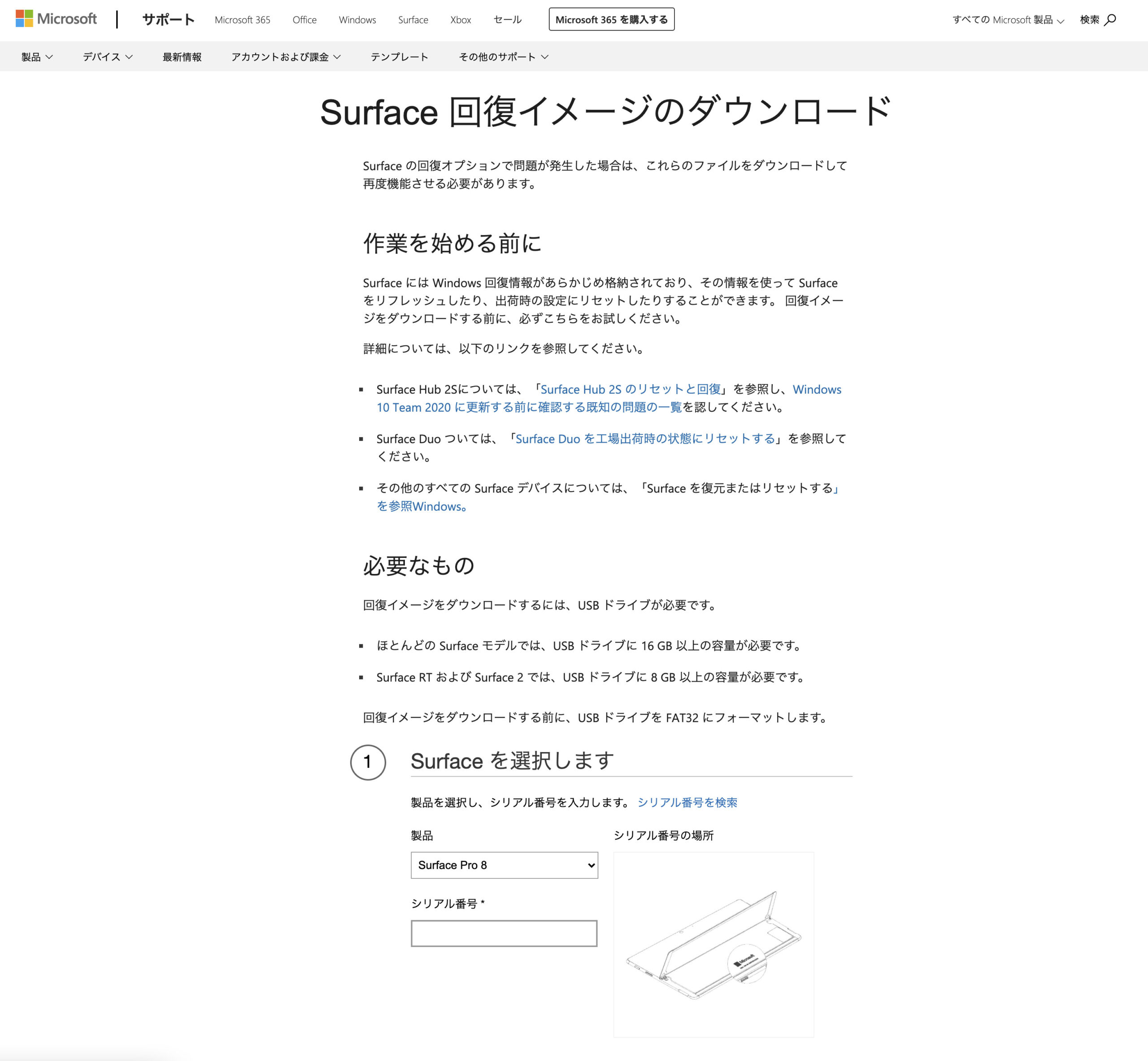This screenshot has height=1061, width=1148.
Task: Click the Surface 回復イメージのダウンロード heading
Action: tap(605, 111)
